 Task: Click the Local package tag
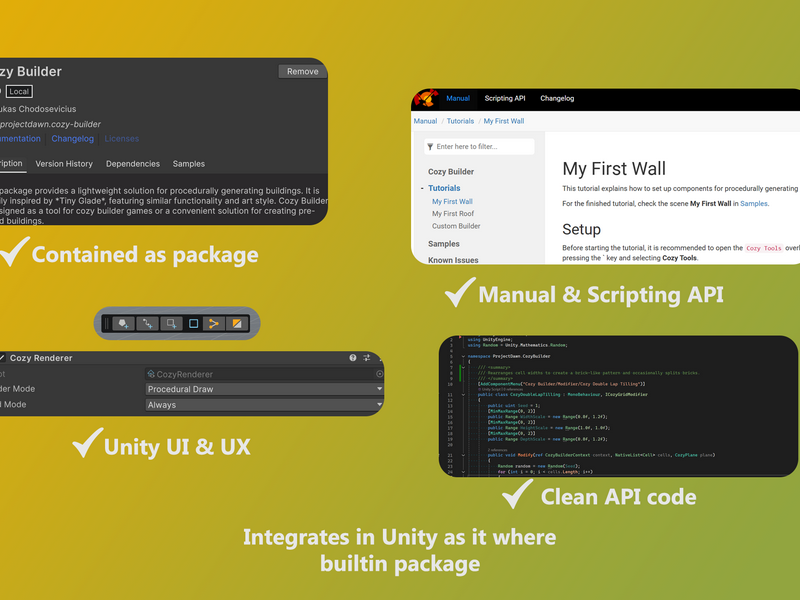point(19,91)
